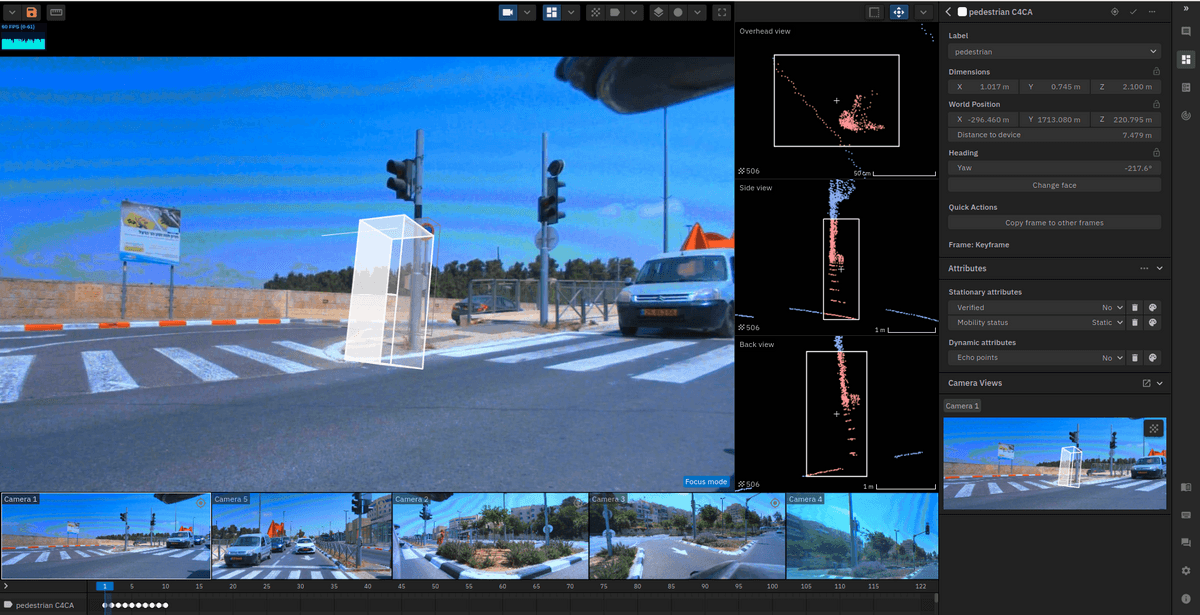The image size is (1200, 615).
Task: Delete the Verified attribute with its trash icon
Action: 1135,308
